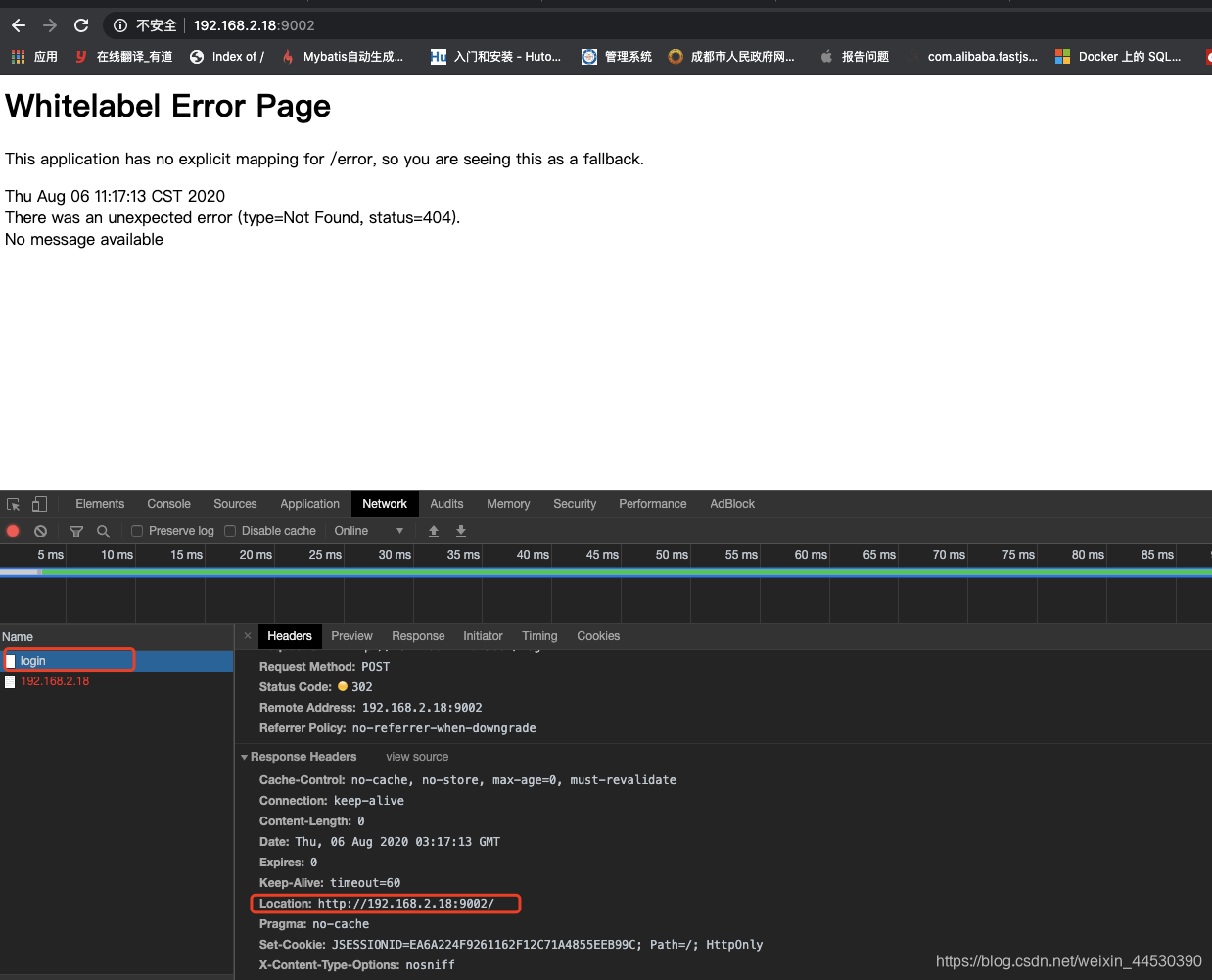Switch to the Audits tab
This screenshot has width=1212, height=980.
point(446,504)
